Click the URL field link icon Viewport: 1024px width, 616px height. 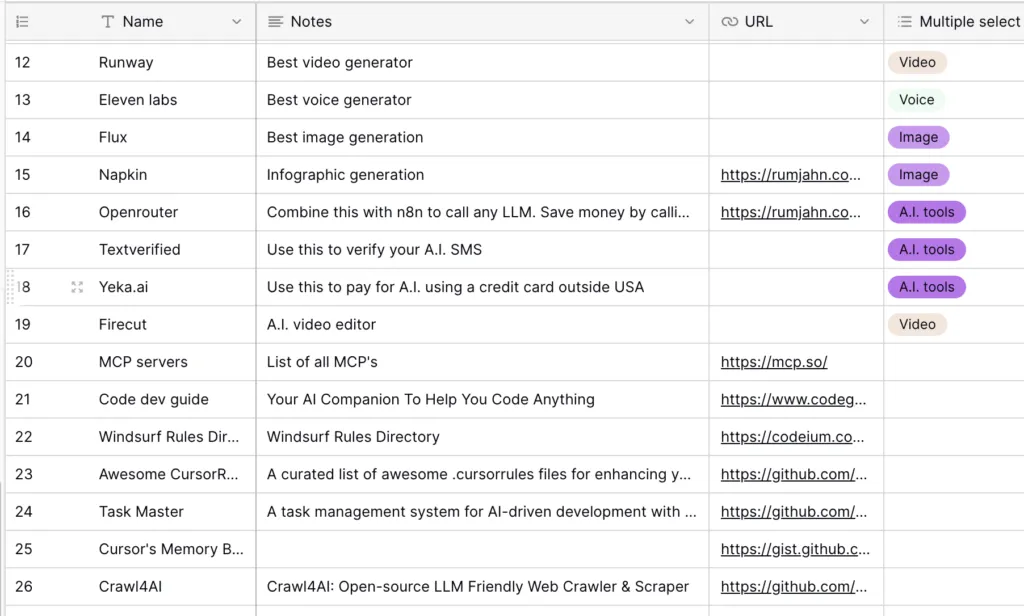[730, 21]
